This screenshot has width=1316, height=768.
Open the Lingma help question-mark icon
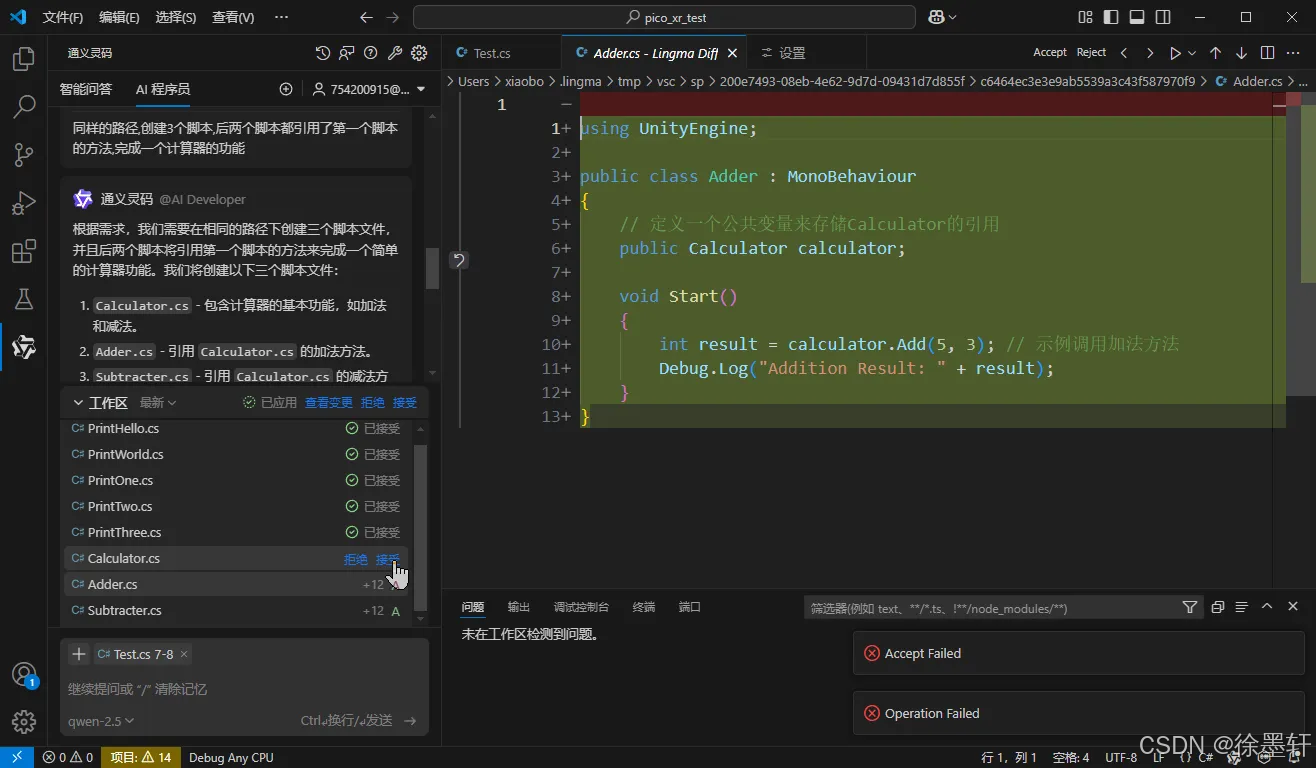[371, 53]
